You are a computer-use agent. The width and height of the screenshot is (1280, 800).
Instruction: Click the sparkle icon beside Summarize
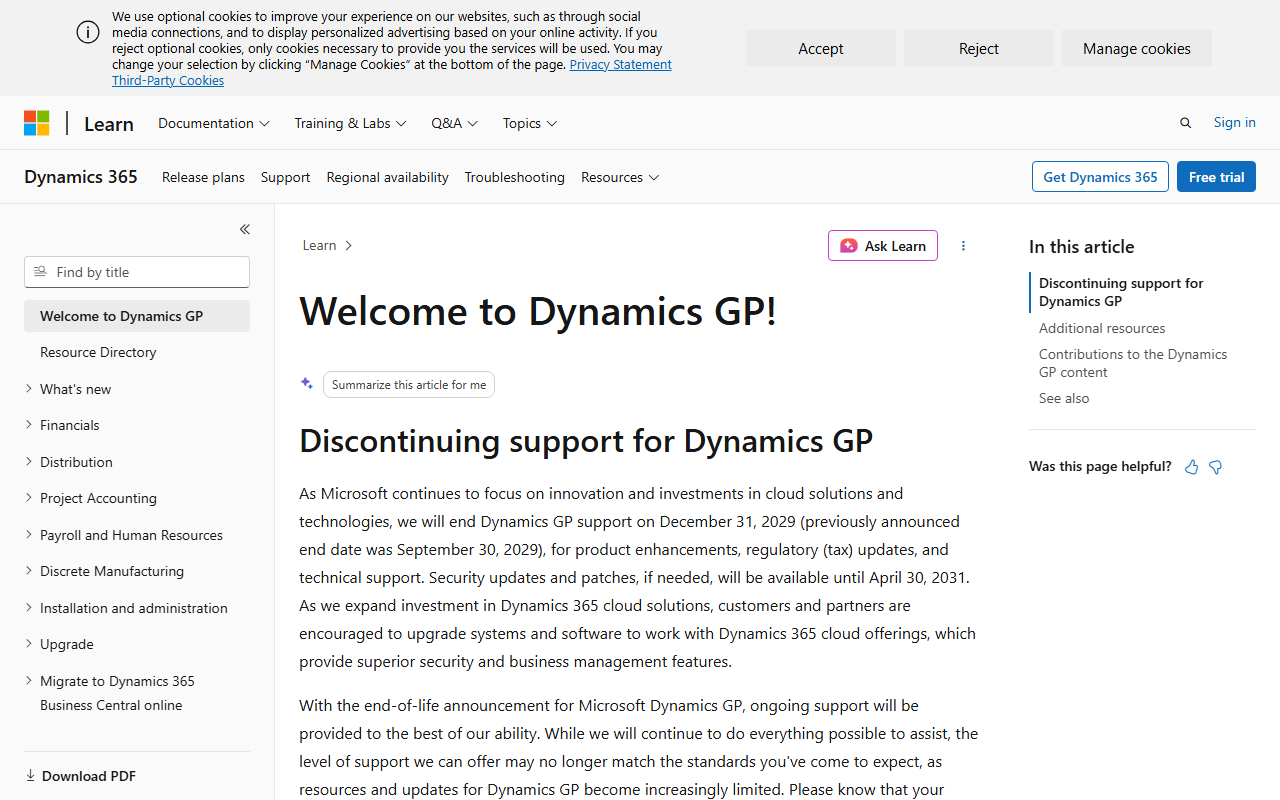tap(307, 384)
